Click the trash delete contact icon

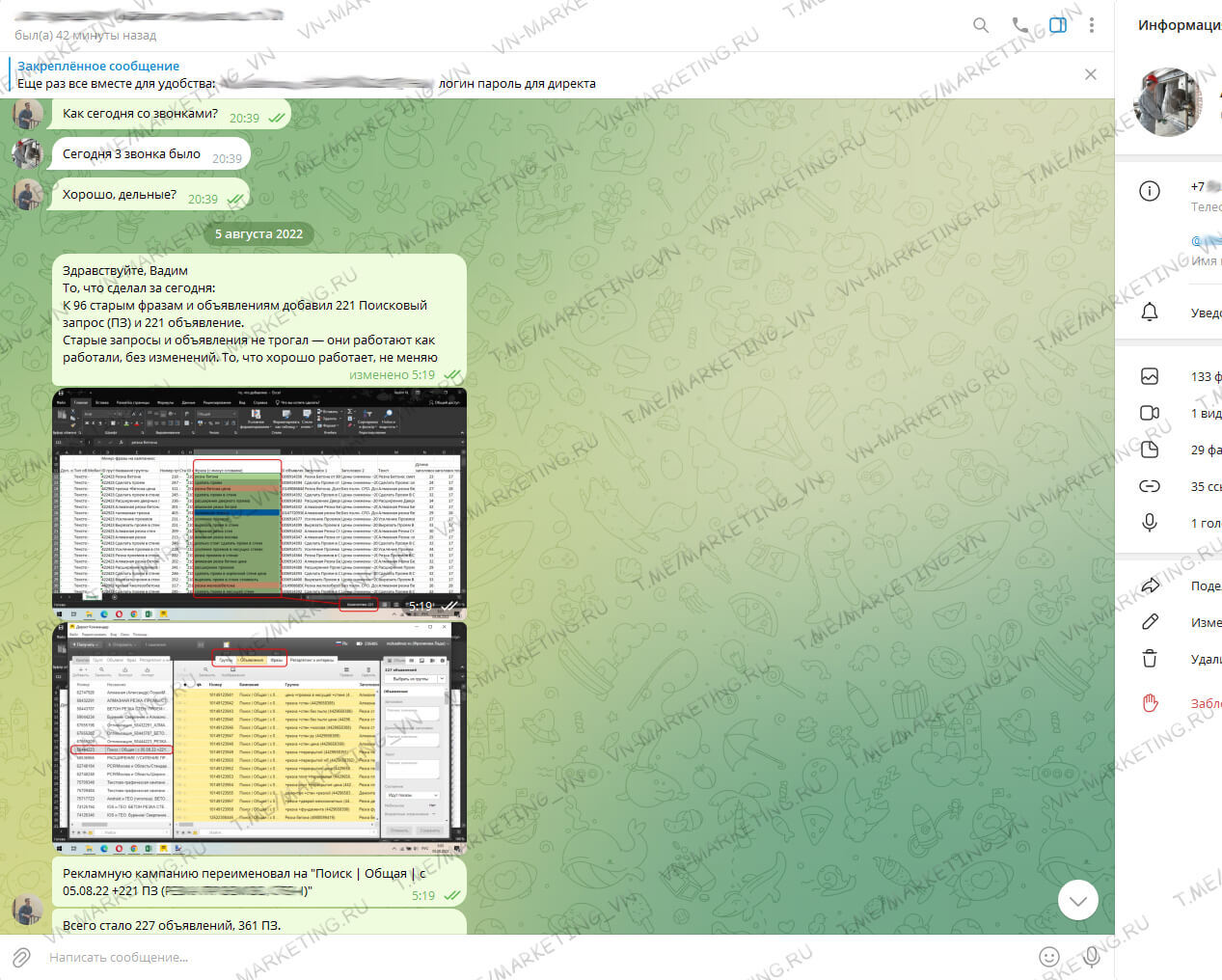[1150, 659]
